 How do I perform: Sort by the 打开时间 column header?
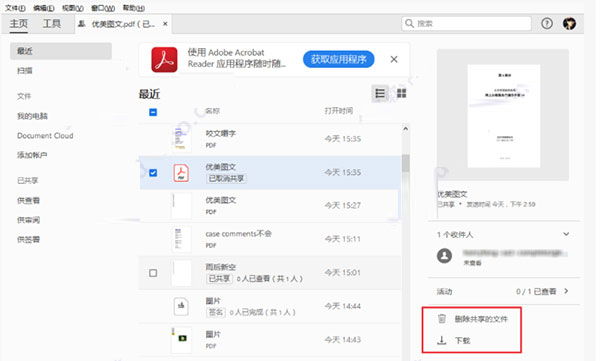[339, 111]
